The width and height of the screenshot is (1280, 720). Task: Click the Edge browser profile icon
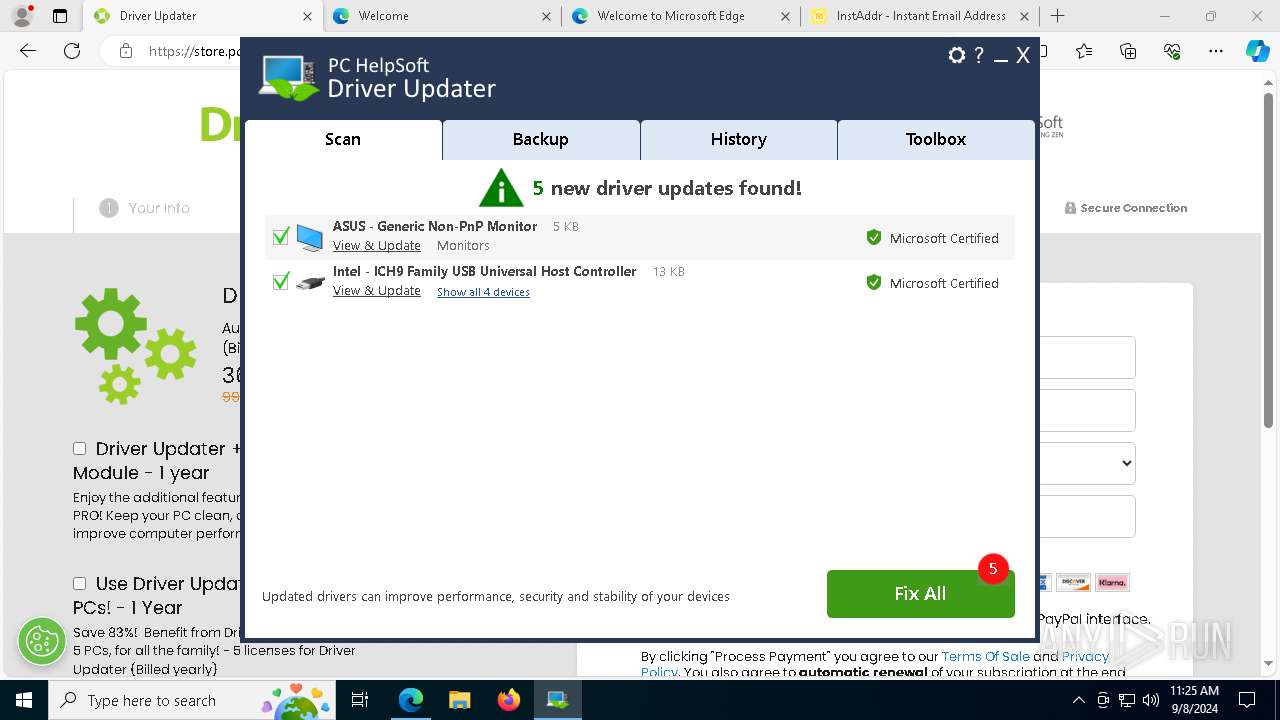tap(22, 16)
